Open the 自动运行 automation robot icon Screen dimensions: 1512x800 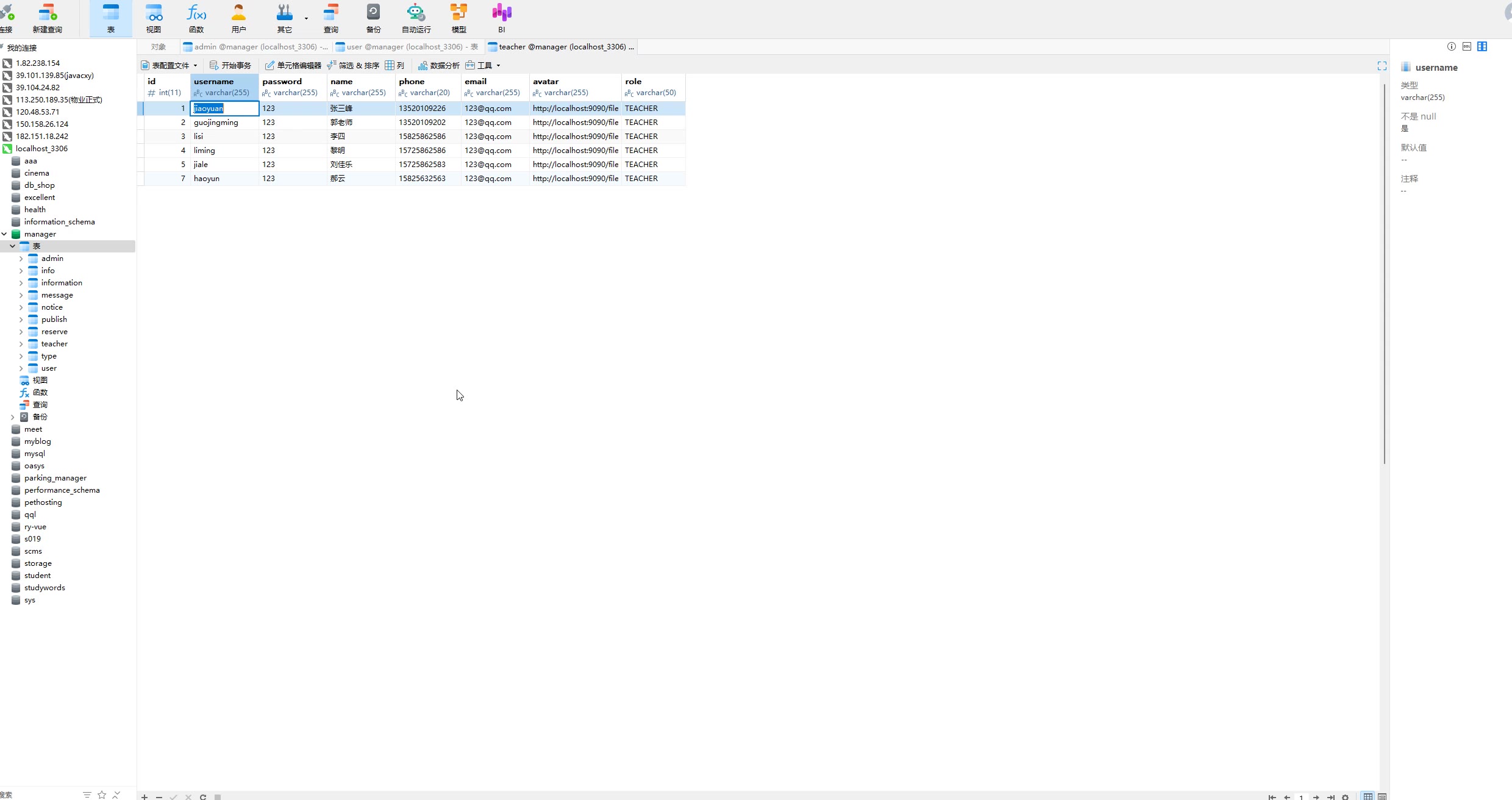tap(416, 18)
